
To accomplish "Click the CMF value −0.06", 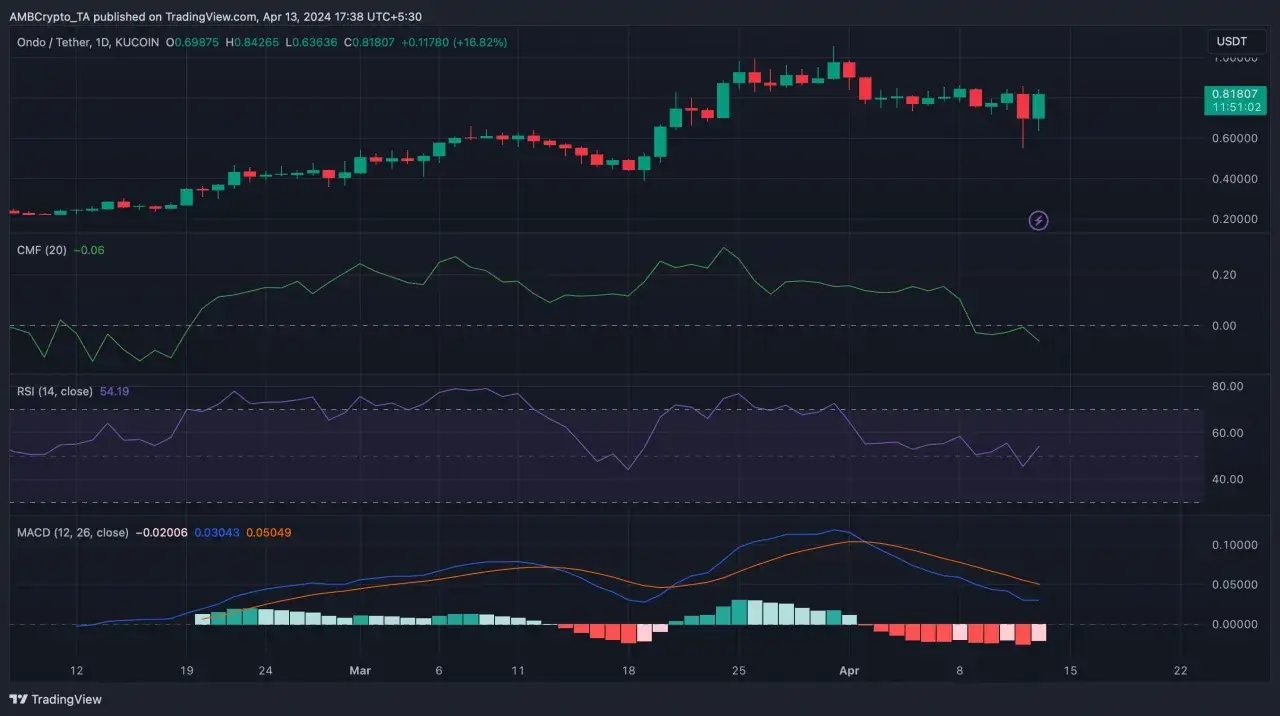I will 88,250.
